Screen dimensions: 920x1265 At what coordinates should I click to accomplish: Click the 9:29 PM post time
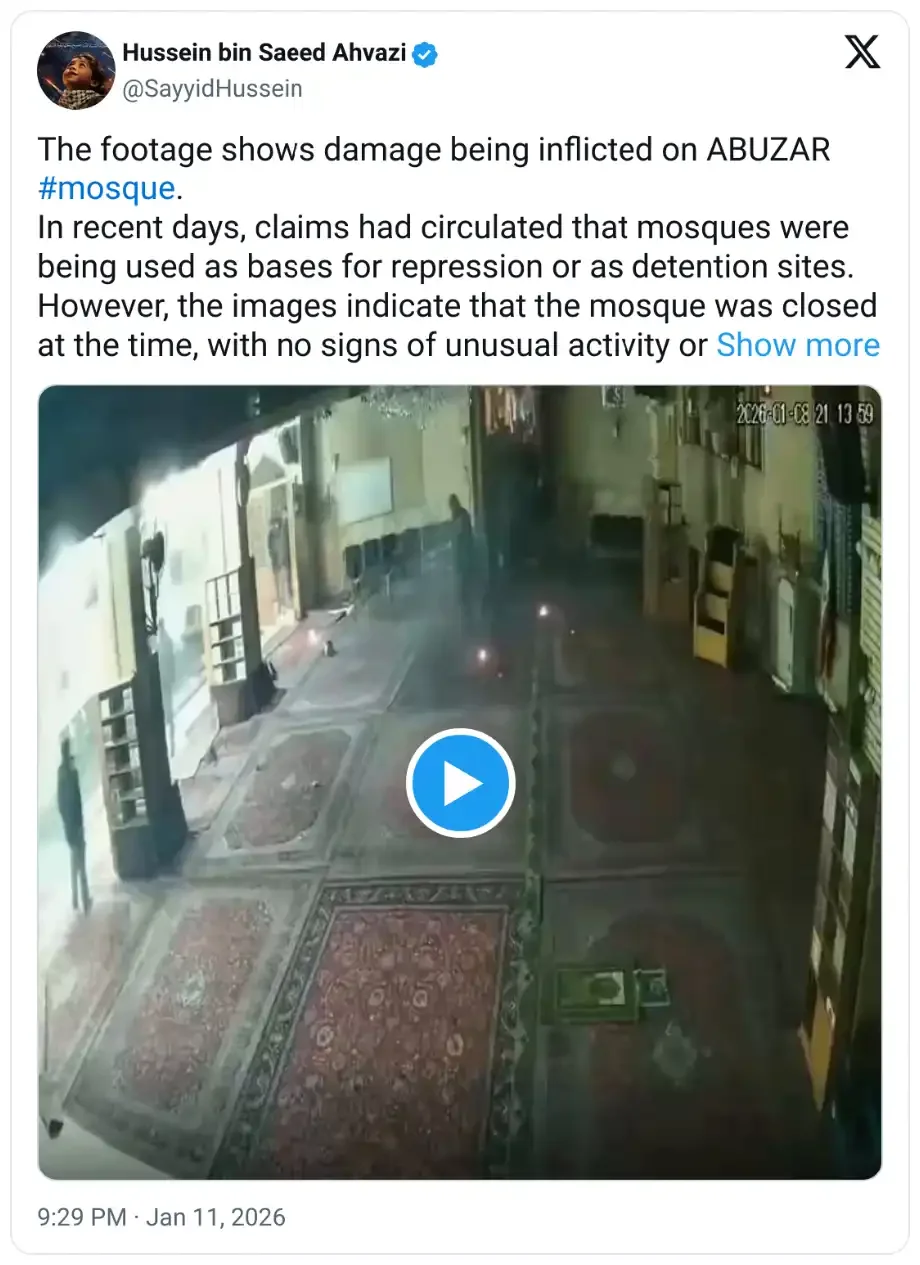pyautogui.click(x=82, y=1217)
